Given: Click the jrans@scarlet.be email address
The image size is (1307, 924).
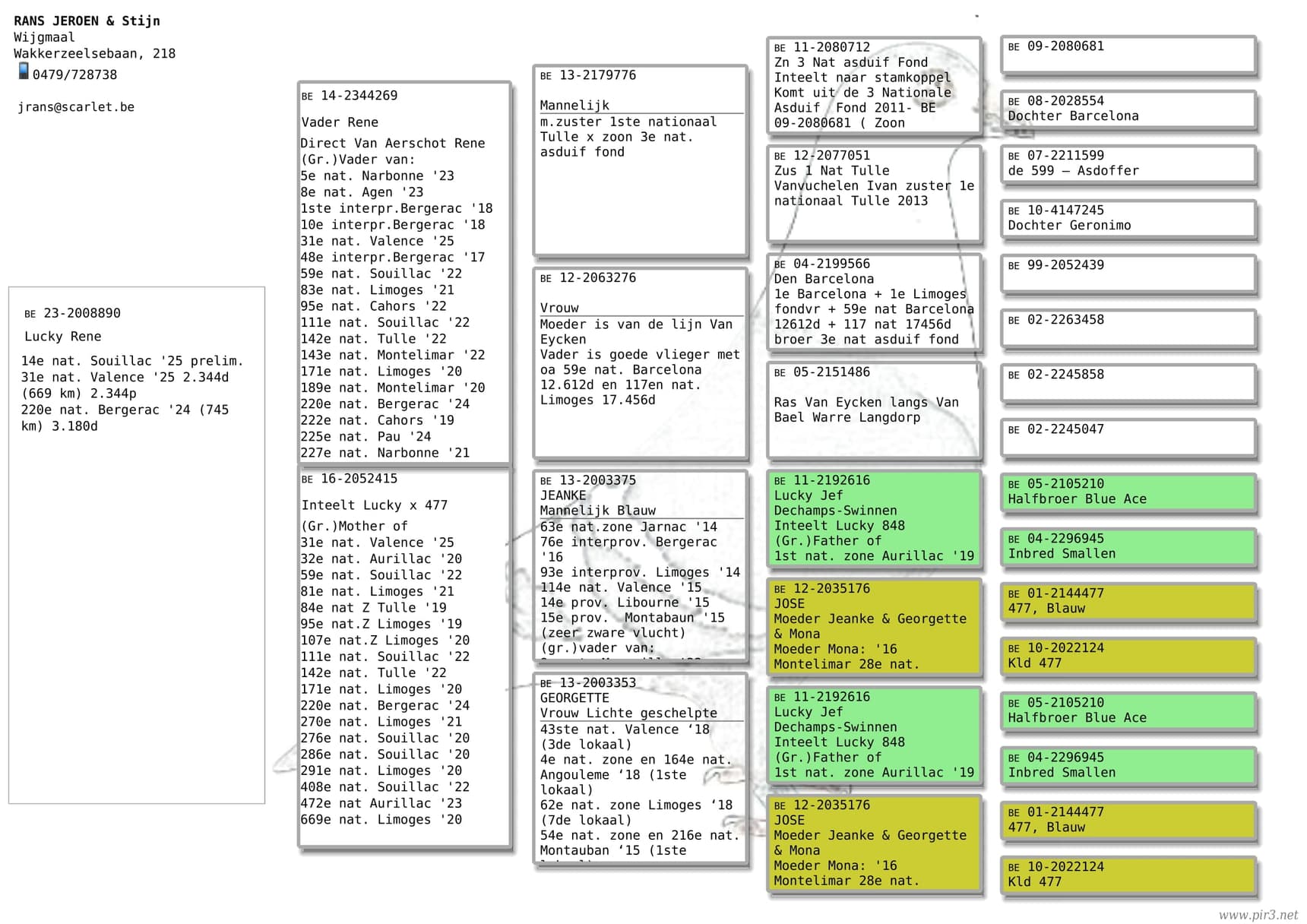Looking at the screenshot, I should coord(76,107).
